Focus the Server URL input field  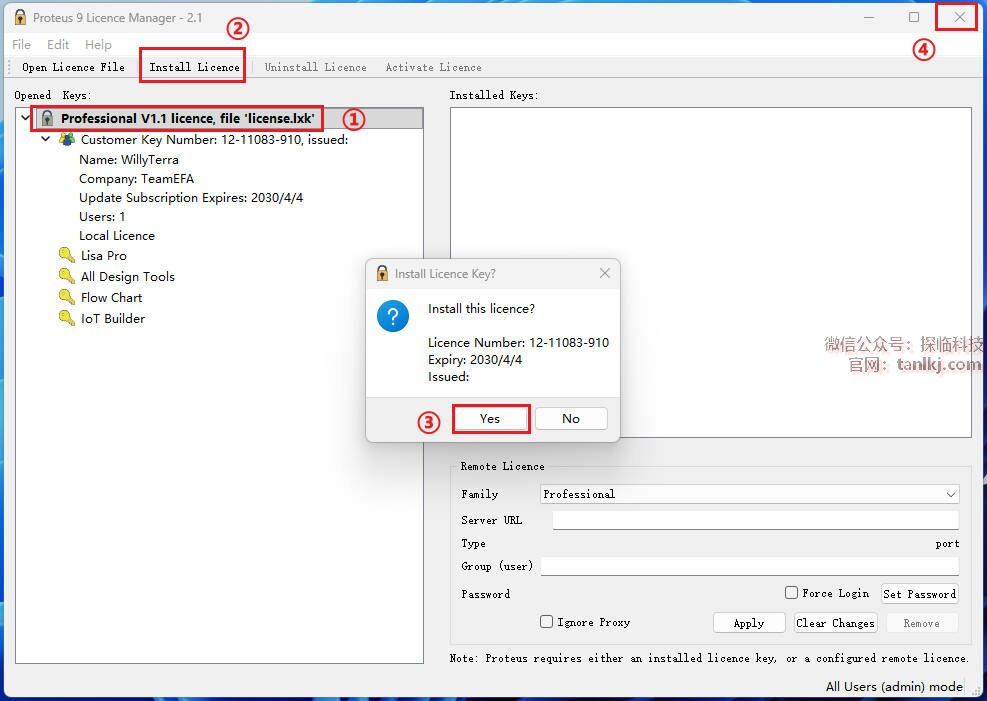click(x=755, y=520)
